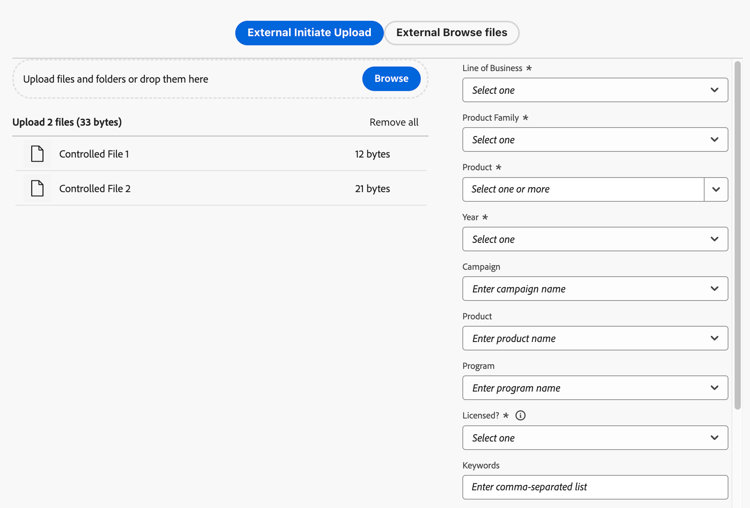
Task: Click the chevron button beside Select one or more
Action: 716,189
